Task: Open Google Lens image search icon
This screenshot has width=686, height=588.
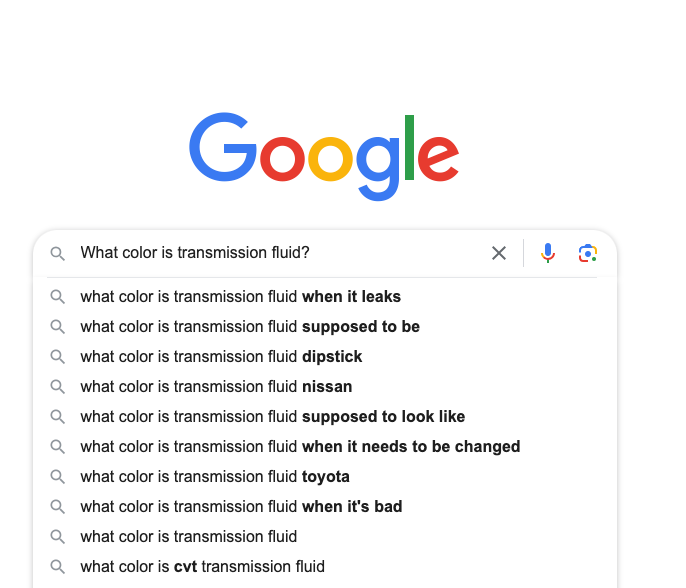Action: point(588,253)
